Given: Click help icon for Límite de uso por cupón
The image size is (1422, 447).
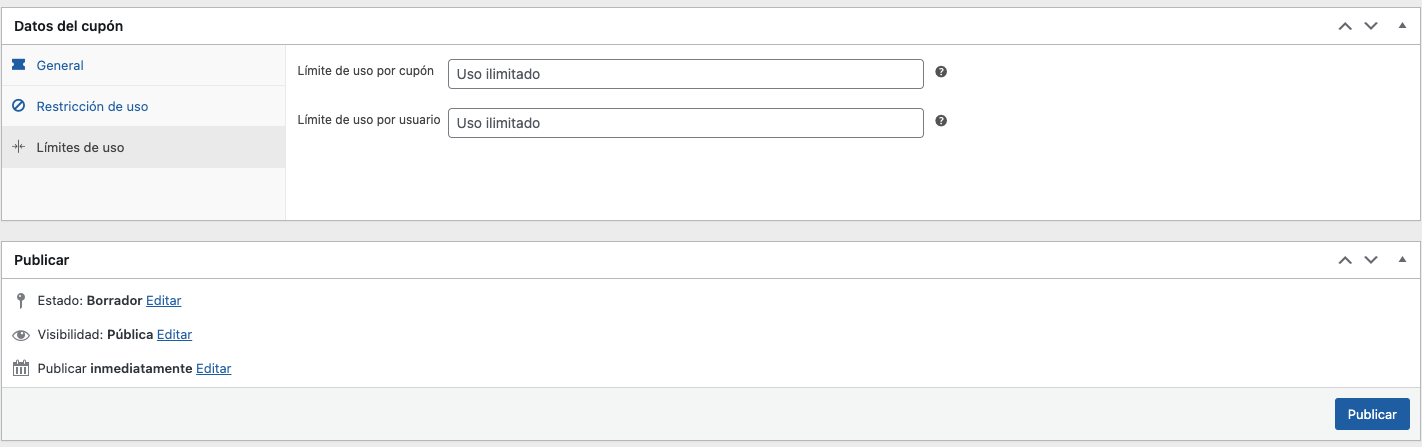Looking at the screenshot, I should click(941, 72).
